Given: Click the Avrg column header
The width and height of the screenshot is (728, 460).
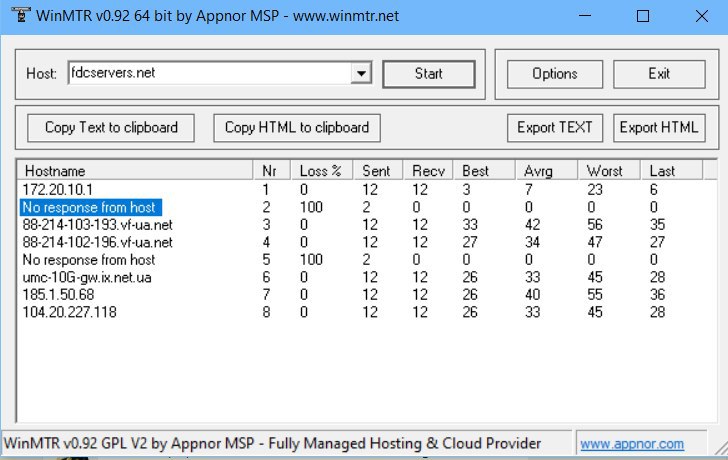Looking at the screenshot, I should pyautogui.click(x=546, y=171).
